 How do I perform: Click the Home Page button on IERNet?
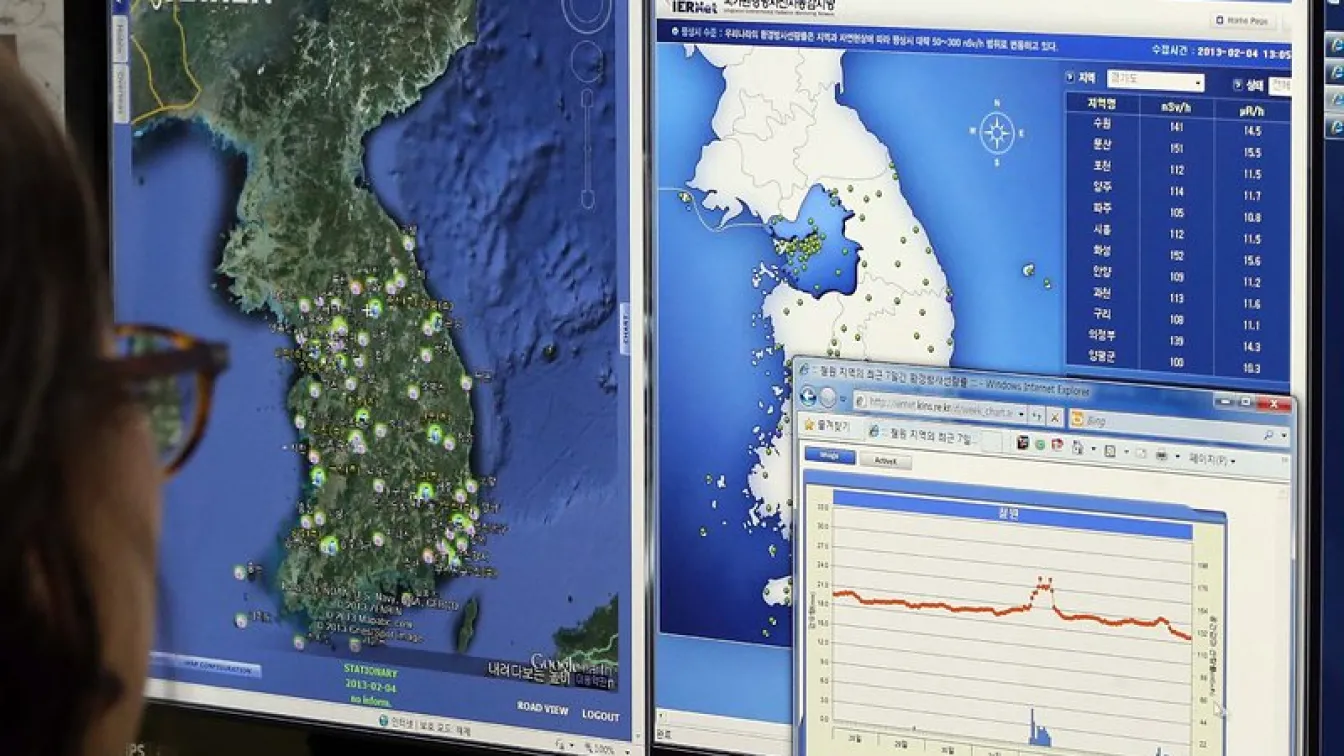click(1243, 21)
